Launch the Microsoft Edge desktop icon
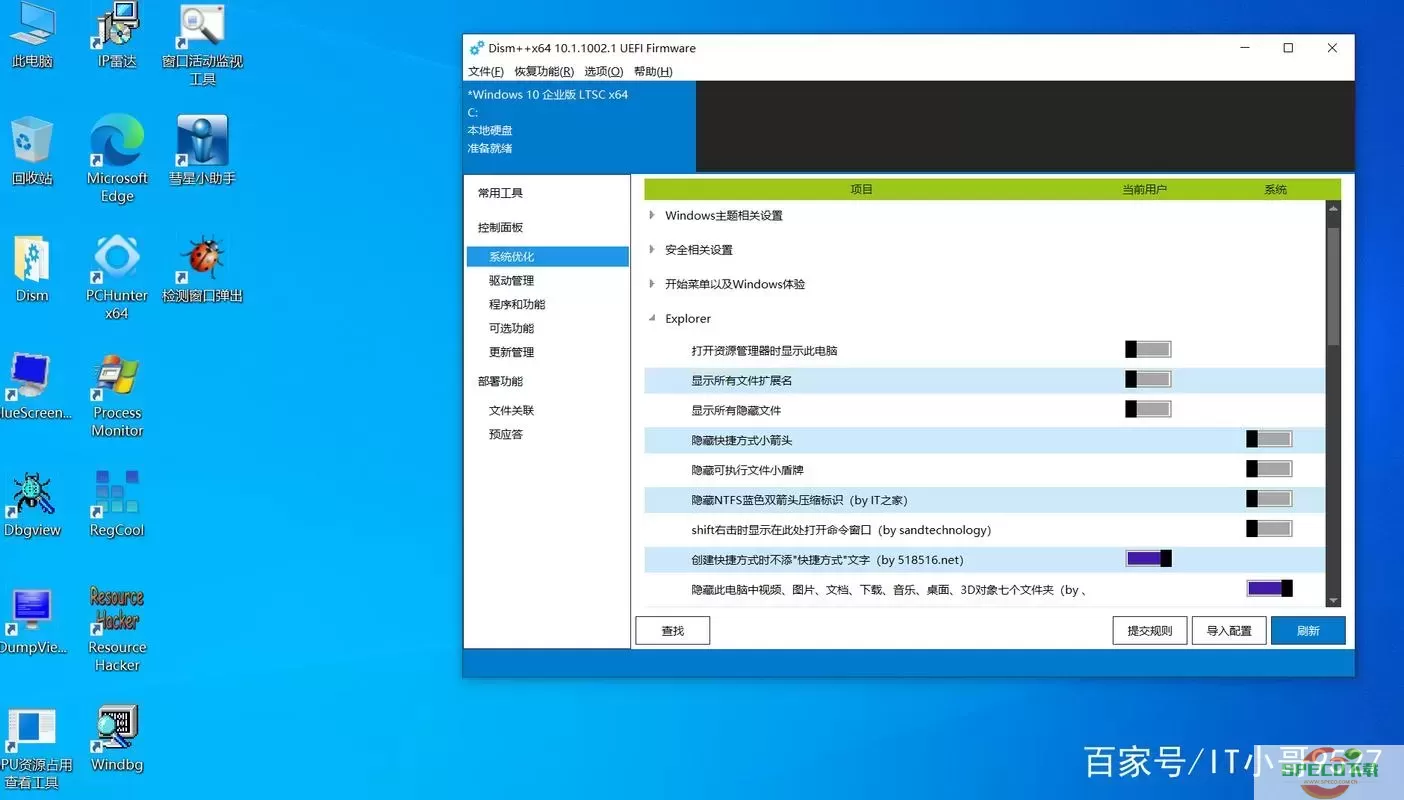This screenshot has height=800, width=1404. (x=117, y=160)
